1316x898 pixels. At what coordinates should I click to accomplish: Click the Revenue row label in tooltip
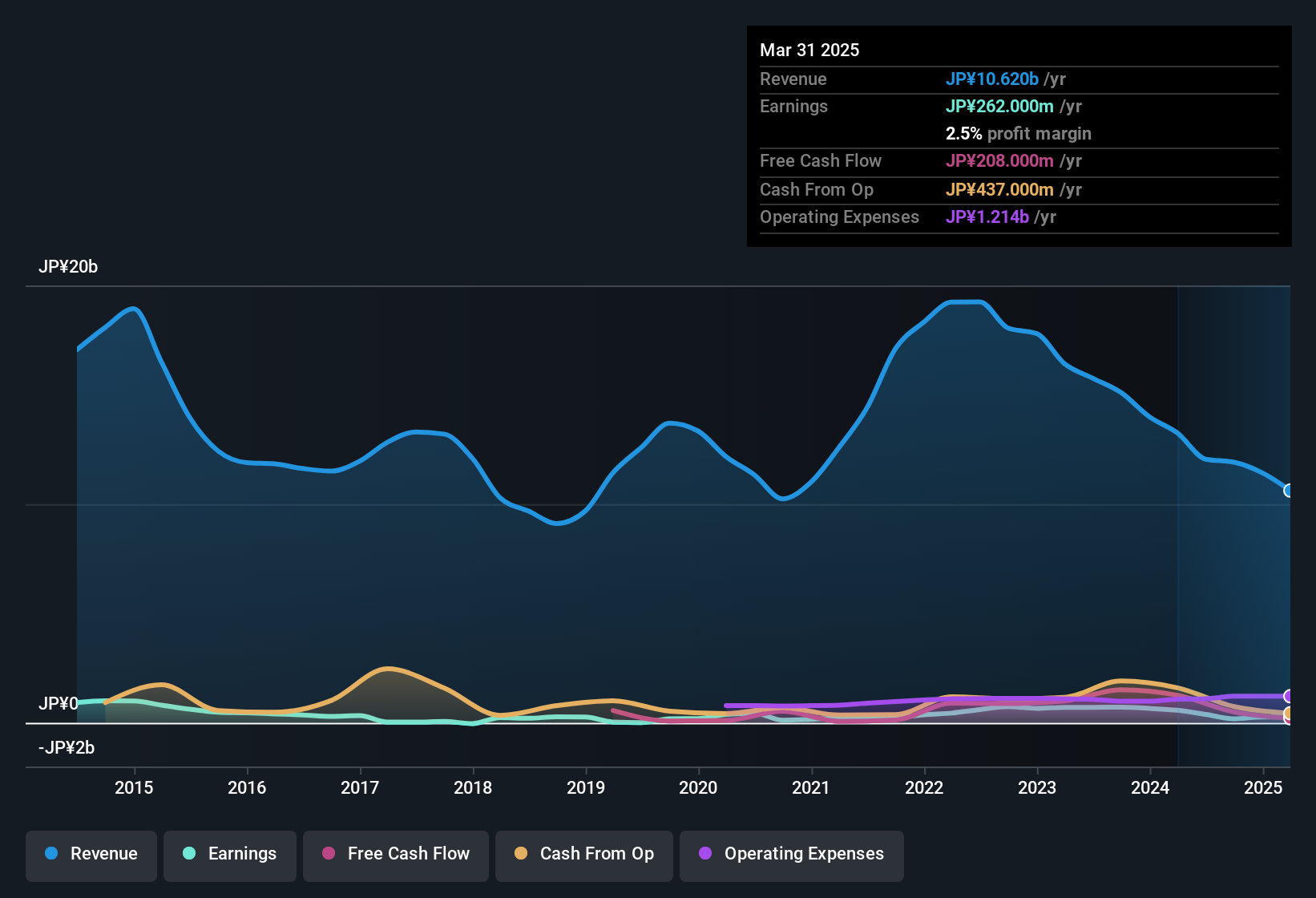[x=793, y=79]
